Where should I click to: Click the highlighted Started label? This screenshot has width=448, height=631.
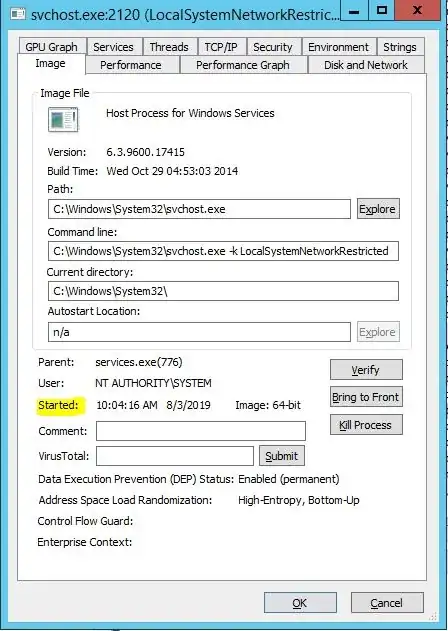pyautogui.click(x=58, y=405)
